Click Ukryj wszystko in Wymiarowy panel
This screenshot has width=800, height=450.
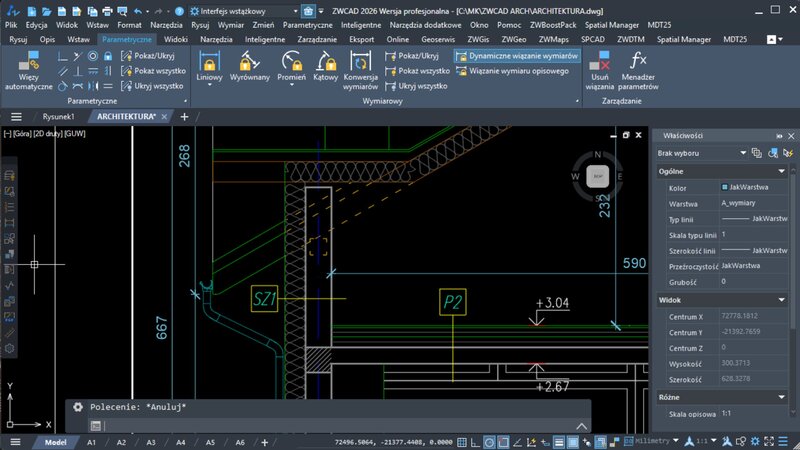click(x=417, y=86)
